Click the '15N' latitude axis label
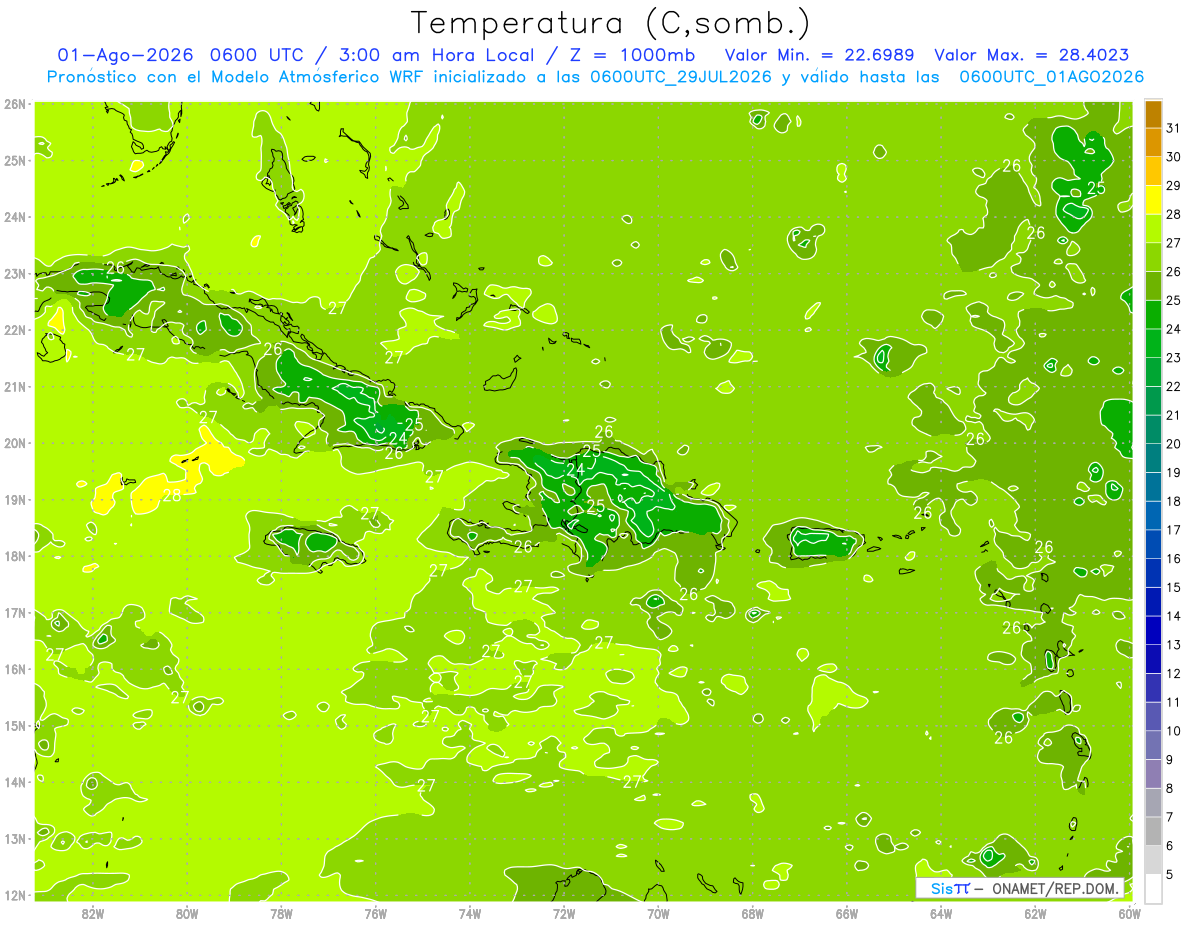 click(x=14, y=725)
